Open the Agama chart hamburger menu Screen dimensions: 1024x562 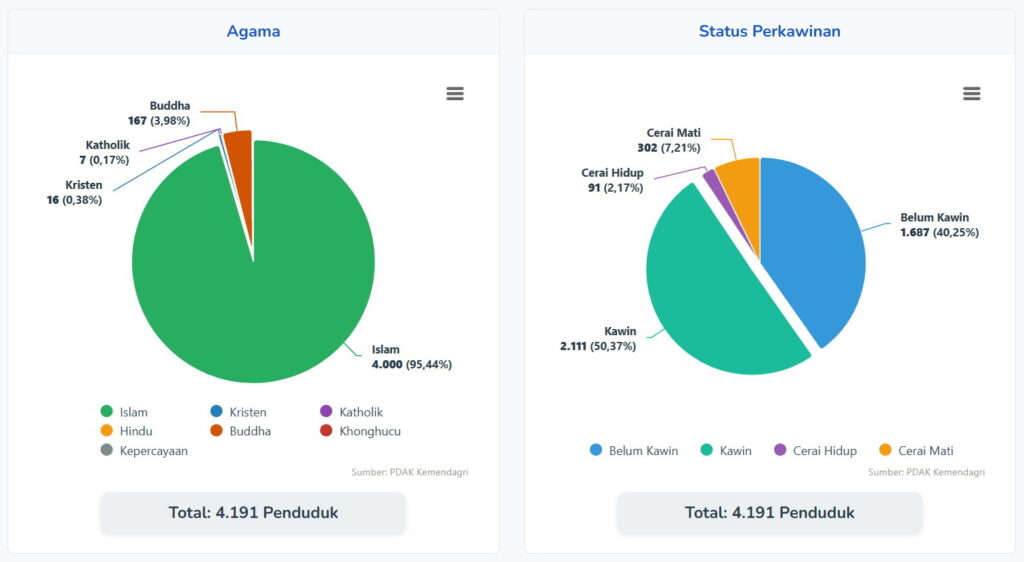[455, 94]
